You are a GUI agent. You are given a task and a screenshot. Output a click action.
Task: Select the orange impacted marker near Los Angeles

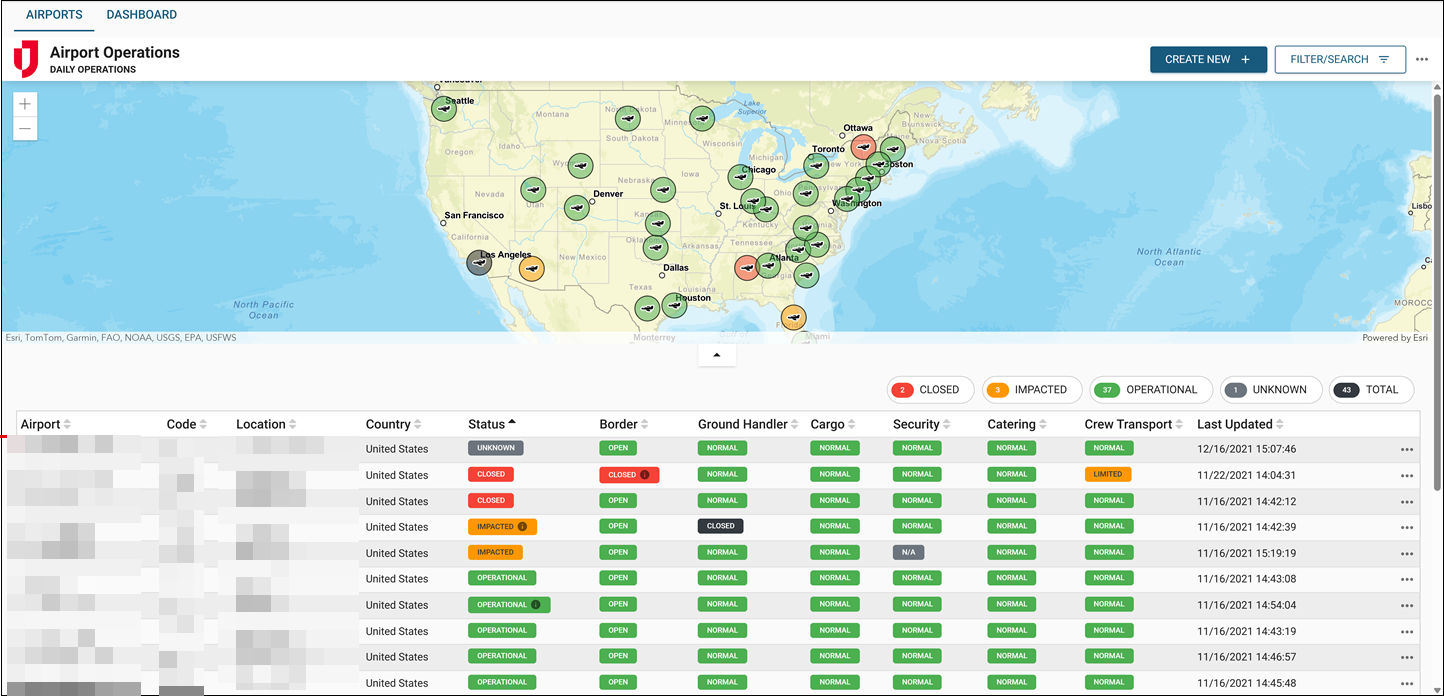pos(532,268)
